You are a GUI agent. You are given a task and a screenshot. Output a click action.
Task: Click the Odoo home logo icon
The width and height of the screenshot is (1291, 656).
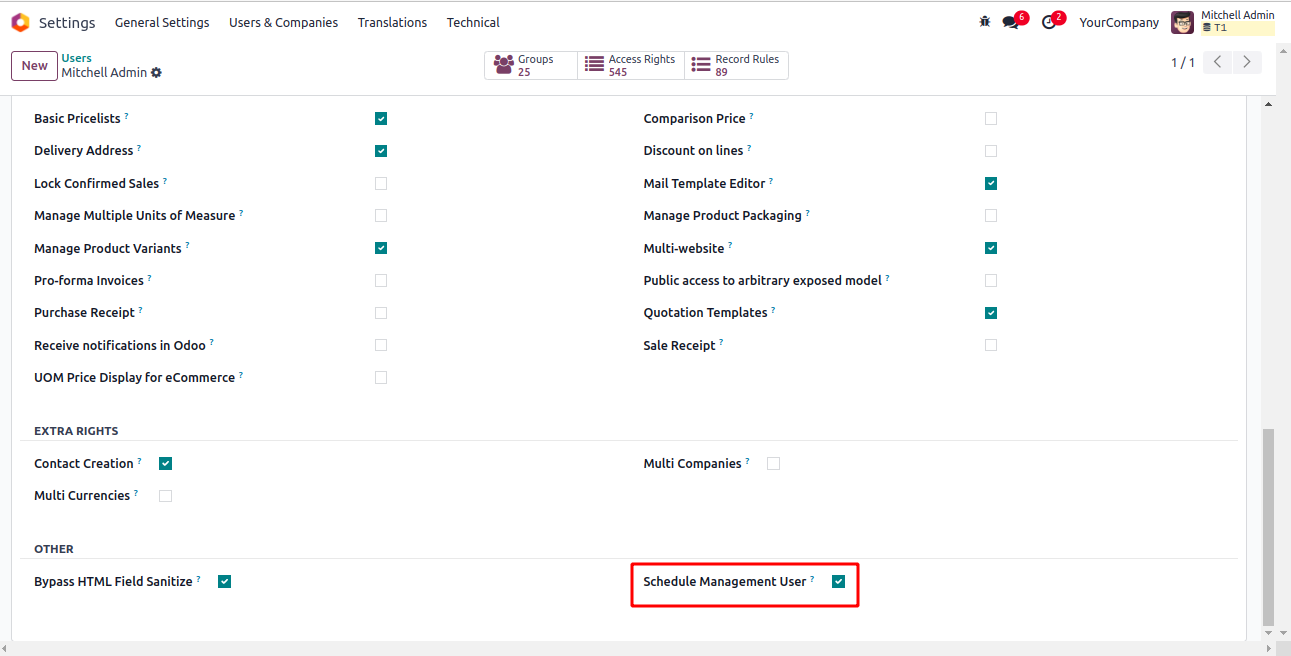20,22
